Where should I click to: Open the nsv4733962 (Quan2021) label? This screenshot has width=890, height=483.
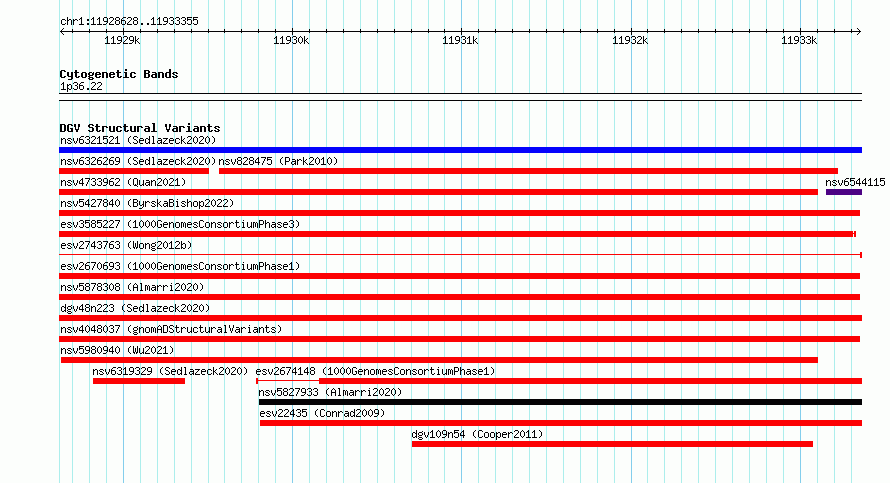tap(123, 182)
